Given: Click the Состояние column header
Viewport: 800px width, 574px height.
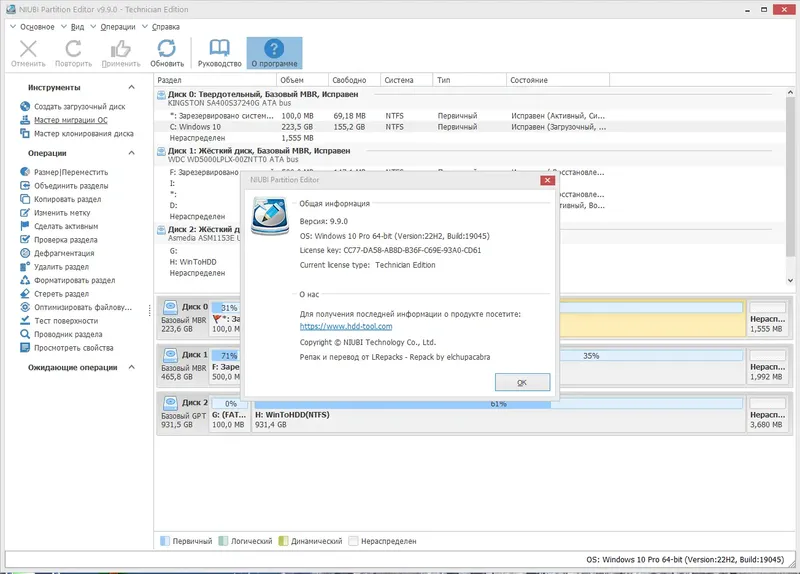Looking at the screenshot, I should [558, 80].
